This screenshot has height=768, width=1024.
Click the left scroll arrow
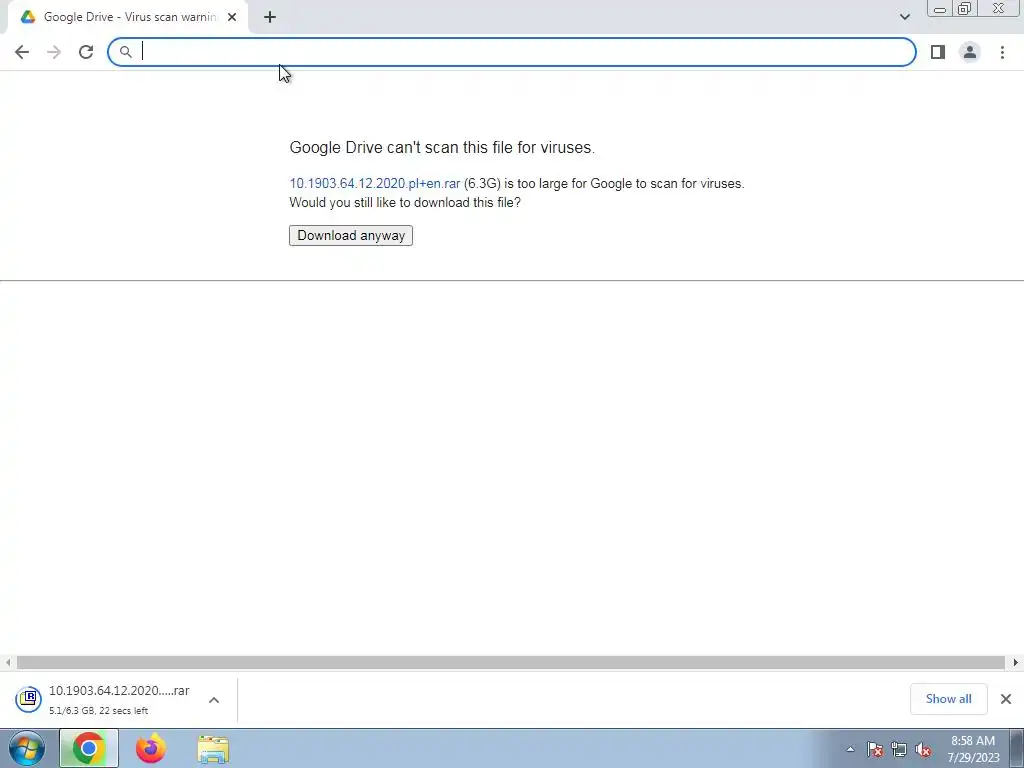7,663
